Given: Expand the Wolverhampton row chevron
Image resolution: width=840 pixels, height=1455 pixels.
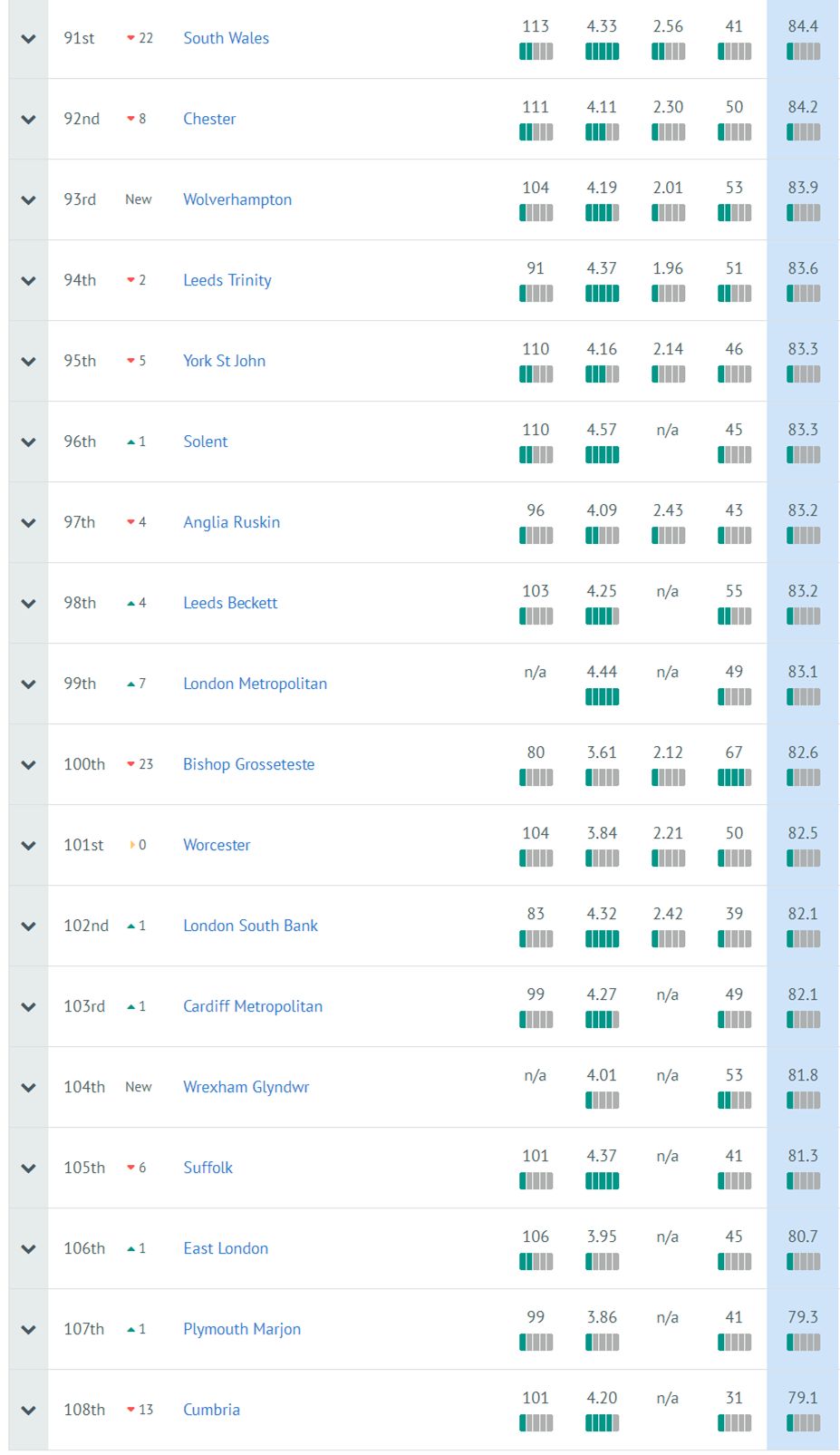Looking at the screenshot, I should point(28,200).
